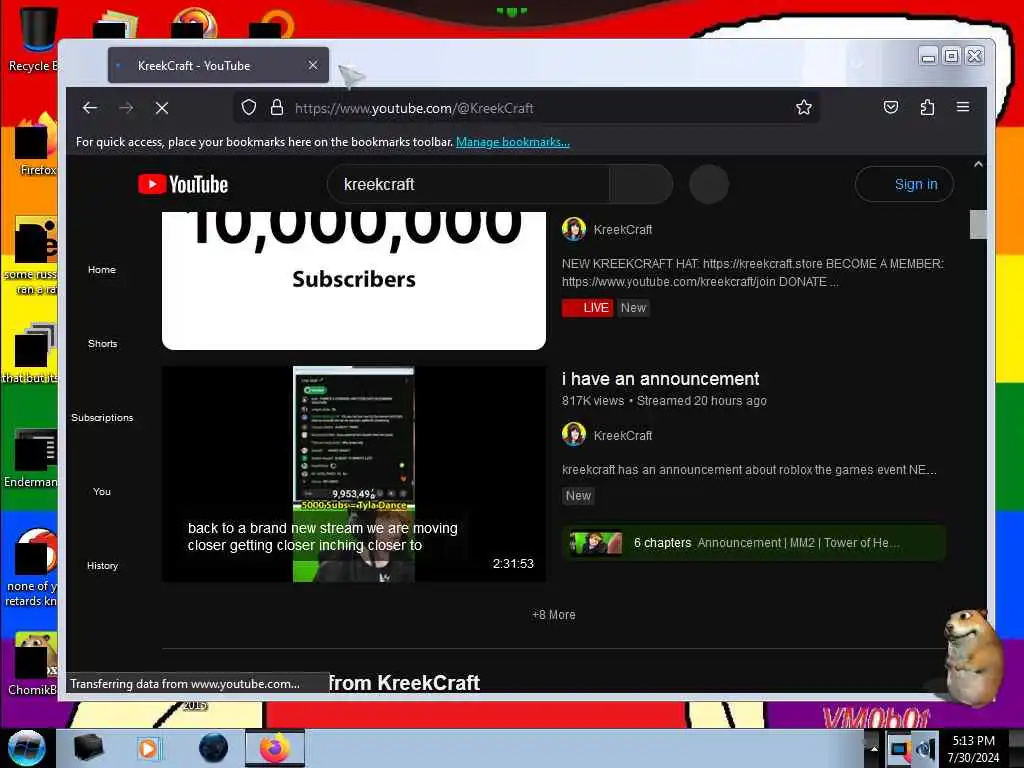Screen dimensions: 1024x768
Task: Open Subscriptions in YouTube sidebar
Action: click(x=103, y=417)
